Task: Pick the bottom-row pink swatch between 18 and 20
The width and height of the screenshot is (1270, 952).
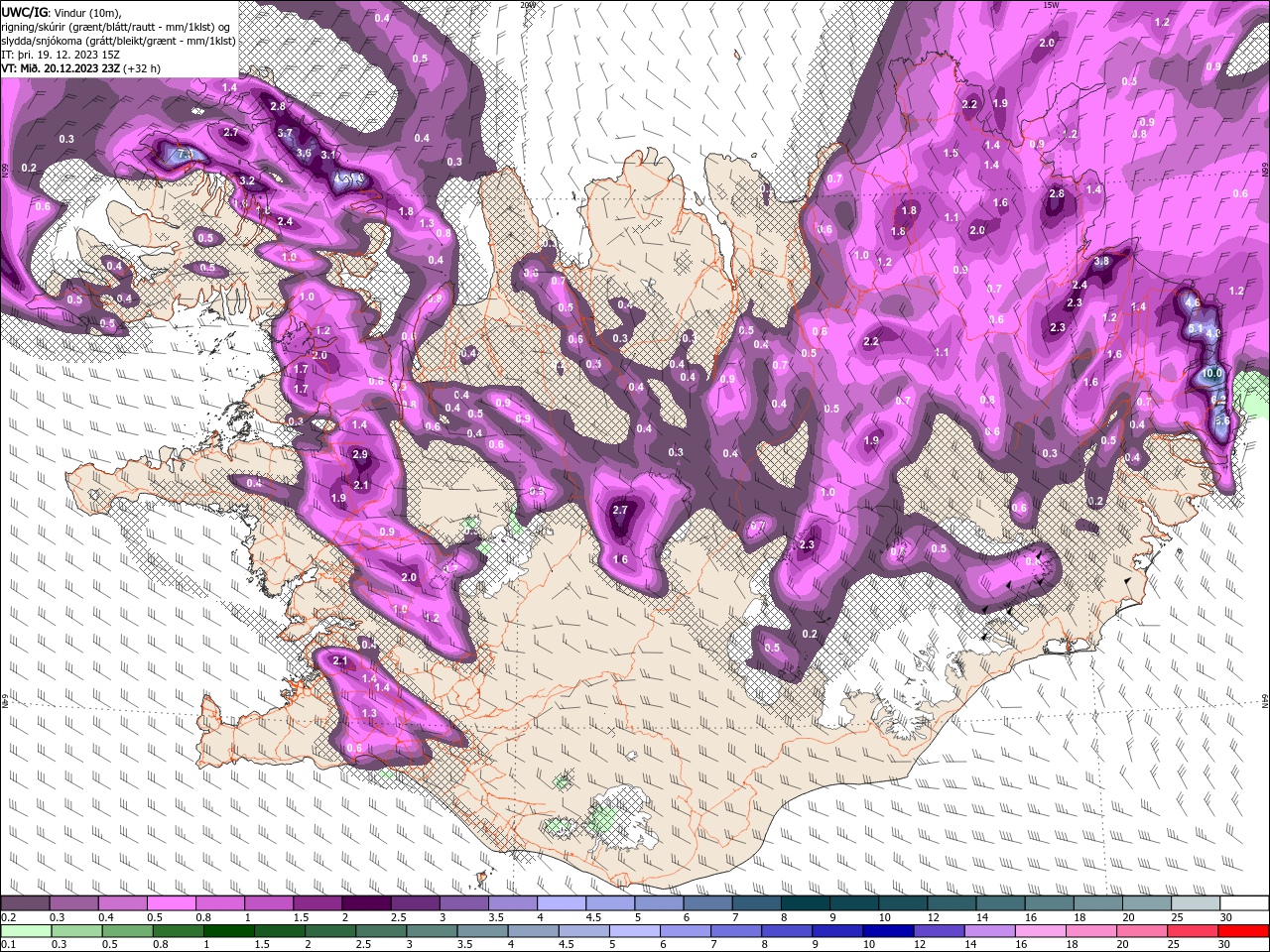Action: click(1089, 930)
